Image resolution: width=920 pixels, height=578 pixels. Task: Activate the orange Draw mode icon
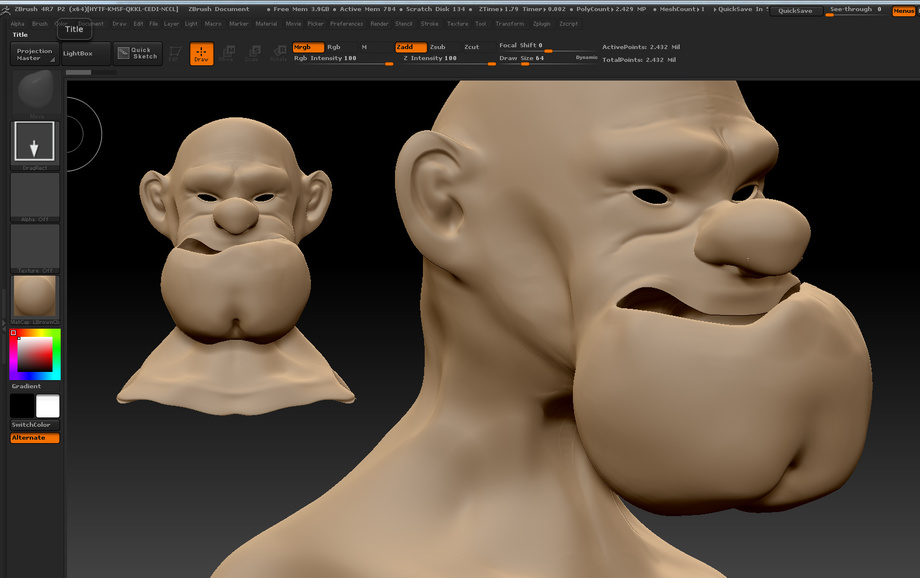[201, 53]
